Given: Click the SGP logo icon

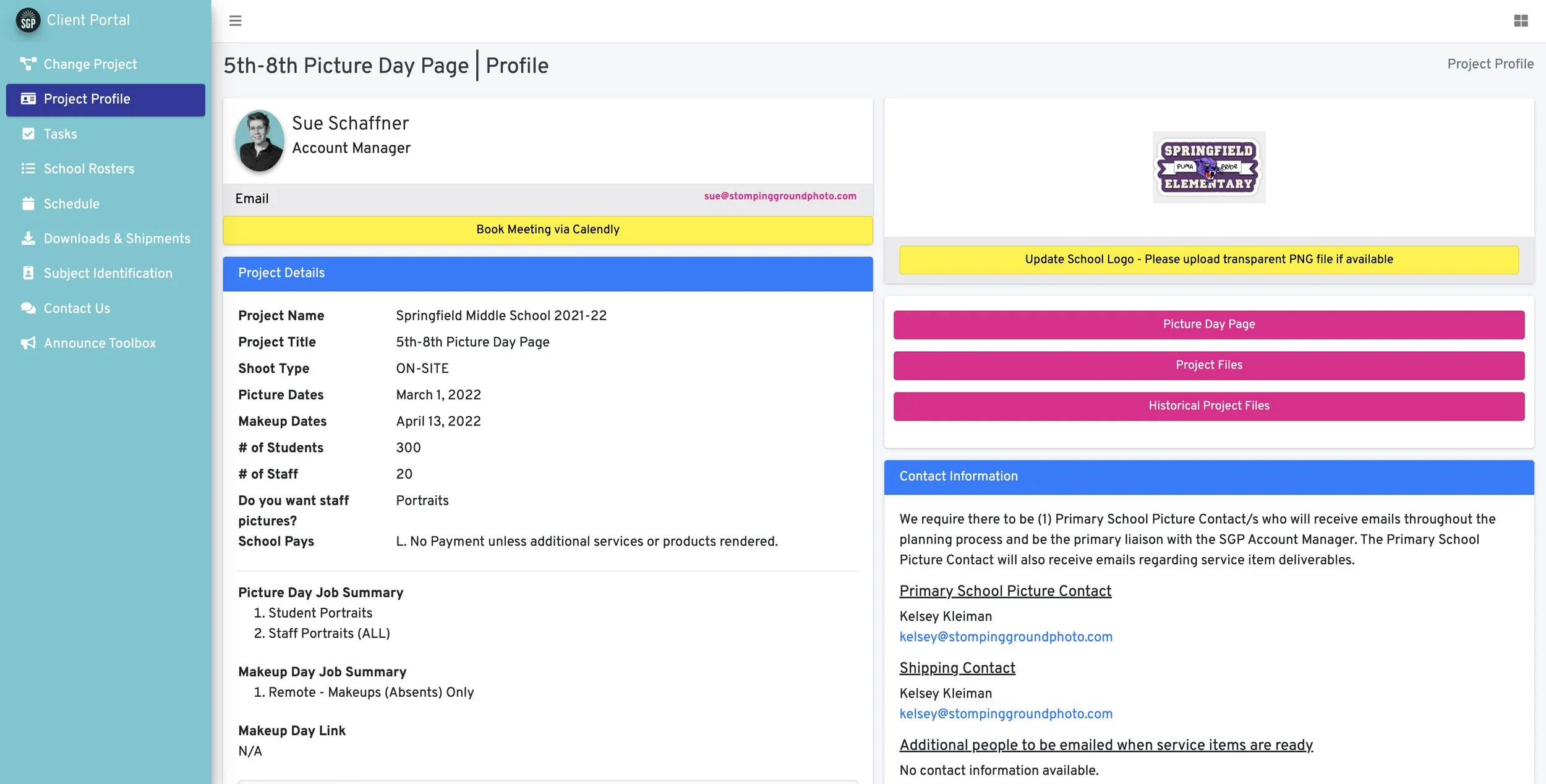Looking at the screenshot, I should (28, 20).
